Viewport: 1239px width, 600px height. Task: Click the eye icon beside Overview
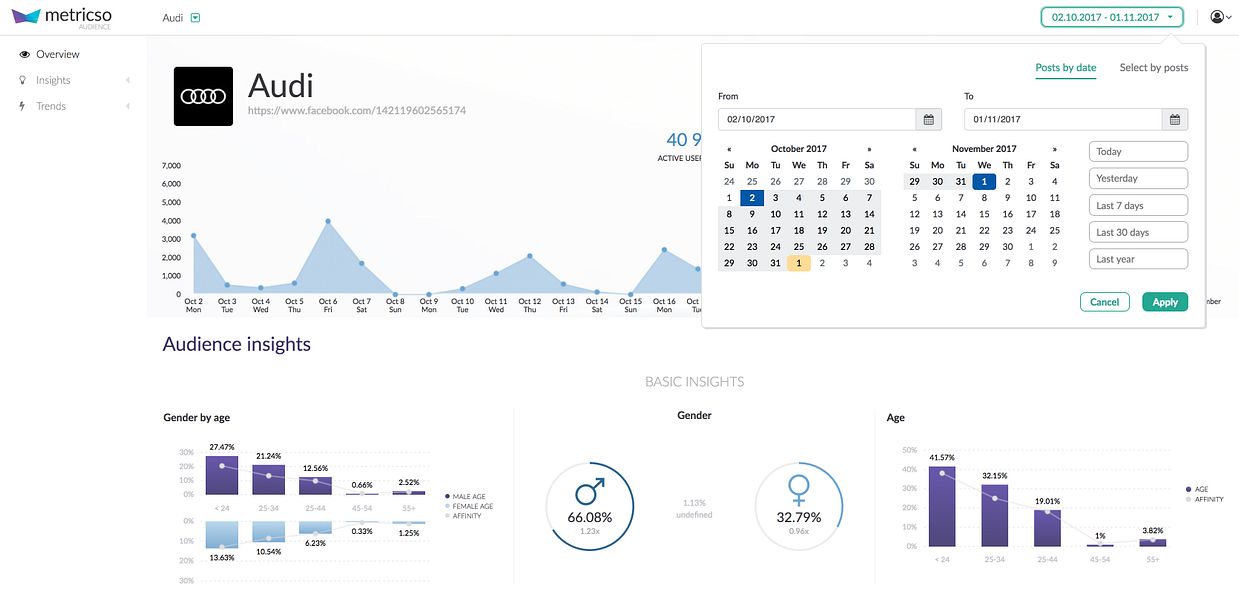(24, 54)
